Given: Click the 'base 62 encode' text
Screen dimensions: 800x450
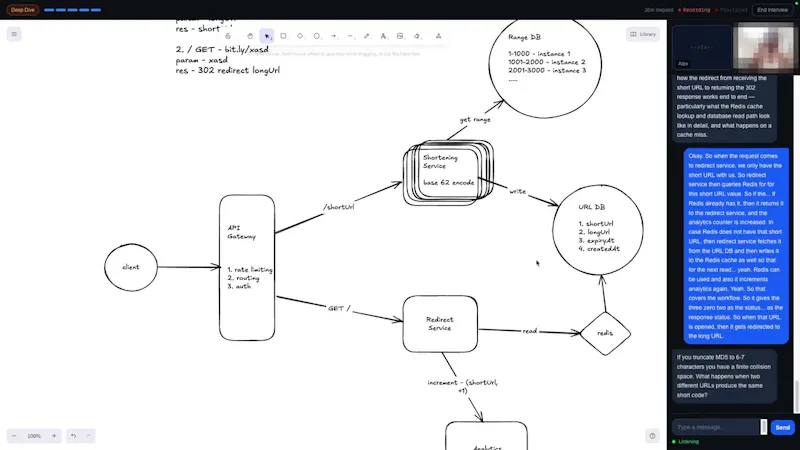Looking at the screenshot, I should pyautogui.click(x=448, y=183).
